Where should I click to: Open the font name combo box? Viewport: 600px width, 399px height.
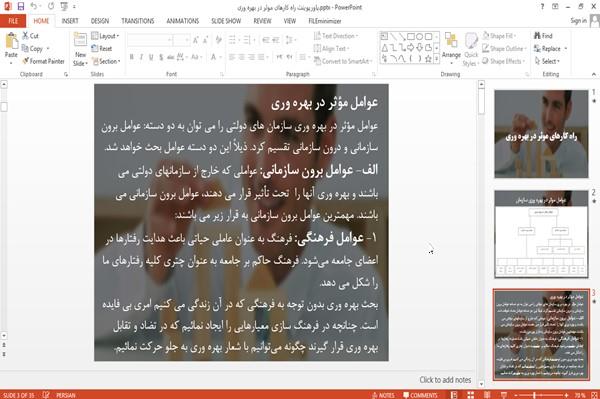[x=149, y=40]
